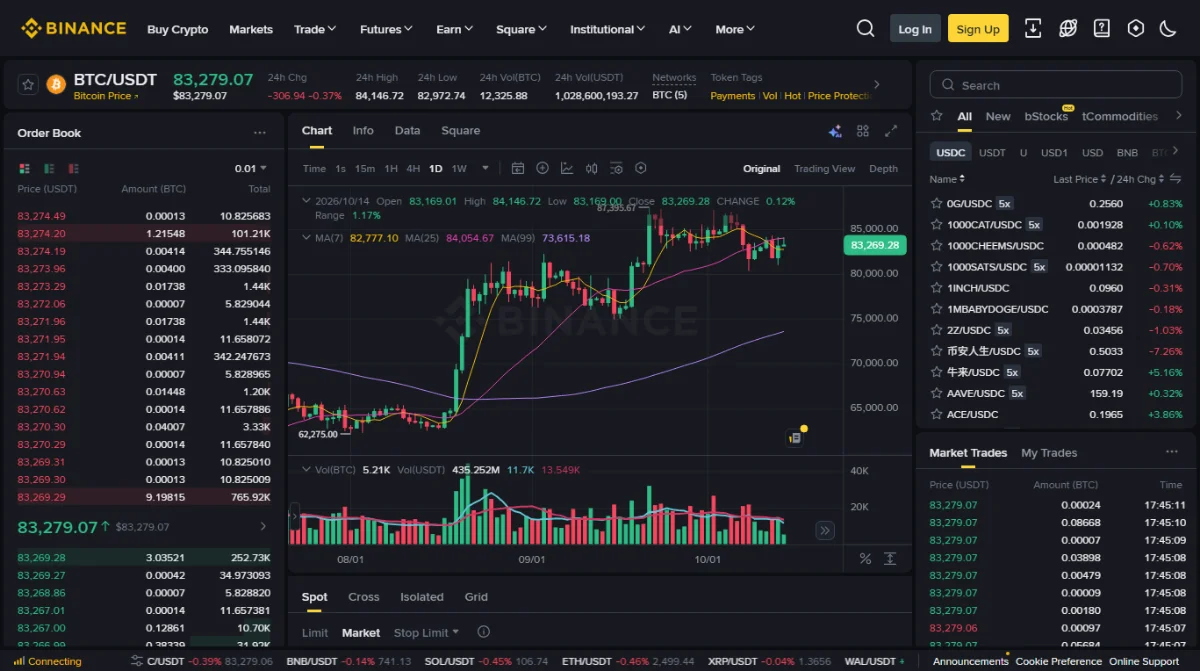Image resolution: width=1200 pixels, height=671 pixels.
Task: Favorite the 0G/USDC pair
Action: [936, 203]
